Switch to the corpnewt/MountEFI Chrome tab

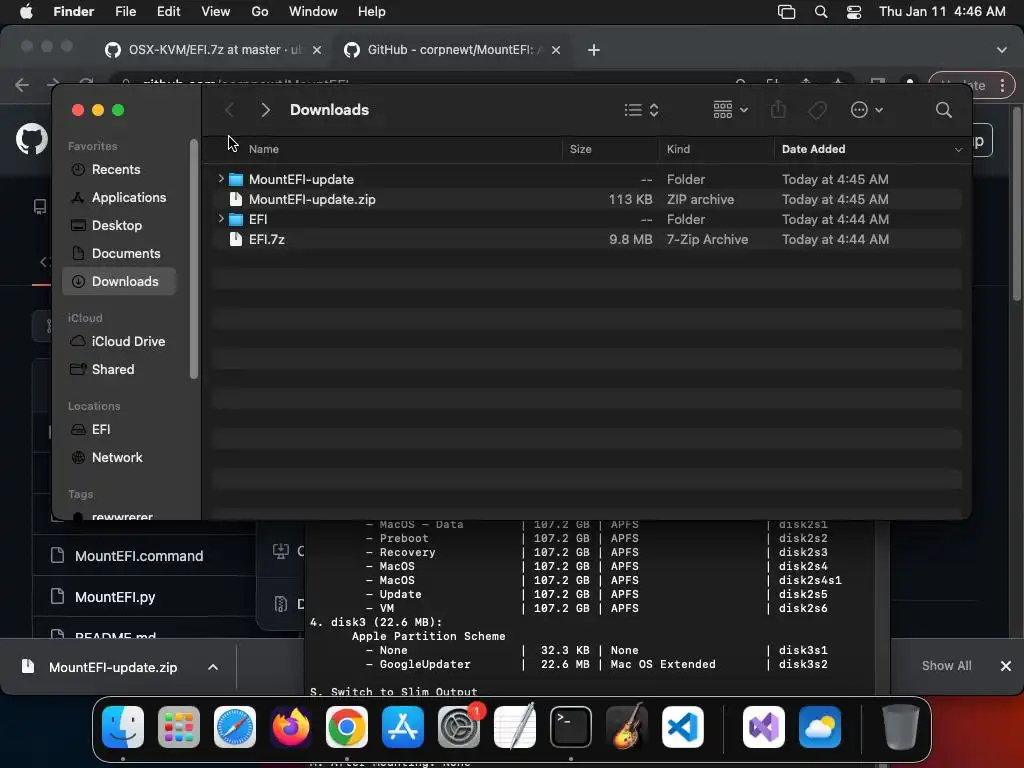point(452,50)
